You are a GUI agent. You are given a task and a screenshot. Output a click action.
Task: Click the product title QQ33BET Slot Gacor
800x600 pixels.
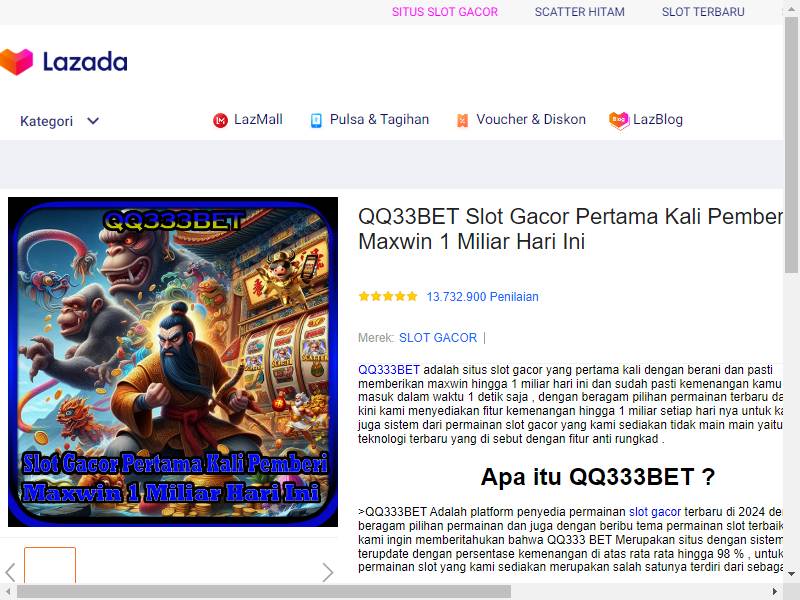tap(570, 229)
